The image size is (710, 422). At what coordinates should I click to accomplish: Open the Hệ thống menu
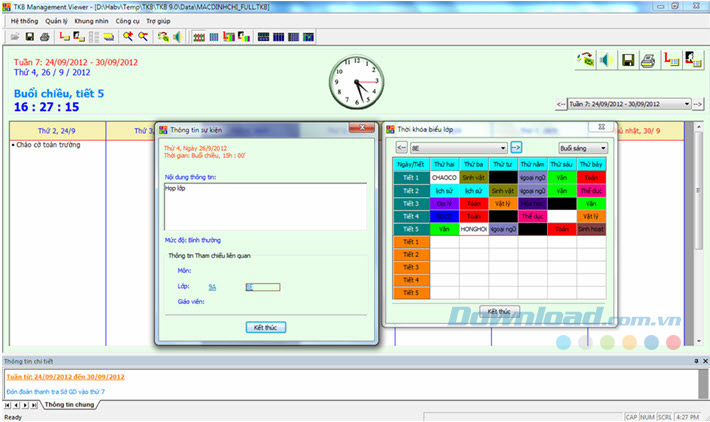pyautogui.click(x=24, y=20)
